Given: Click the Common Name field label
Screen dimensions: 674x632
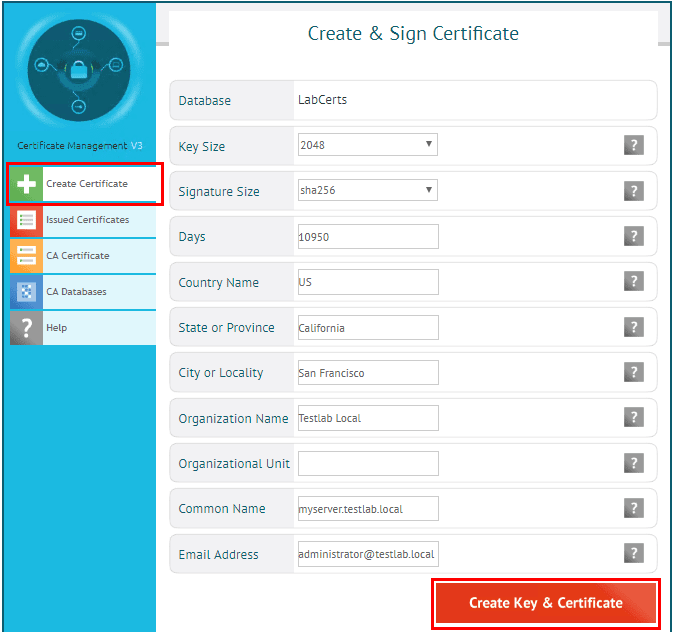Looking at the screenshot, I should (222, 509).
